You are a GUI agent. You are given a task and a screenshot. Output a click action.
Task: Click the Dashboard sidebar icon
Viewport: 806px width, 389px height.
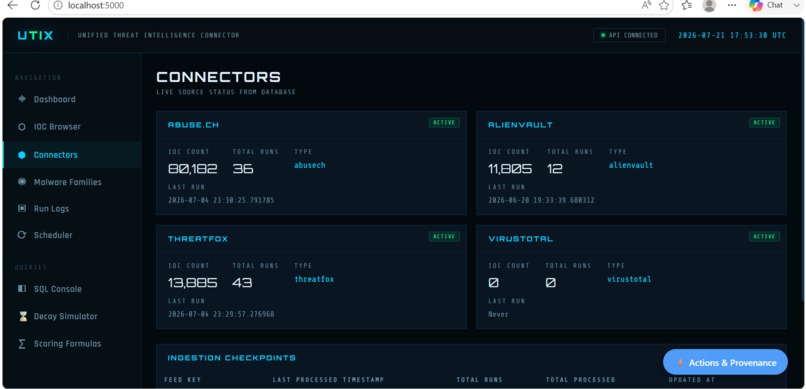pyautogui.click(x=22, y=99)
